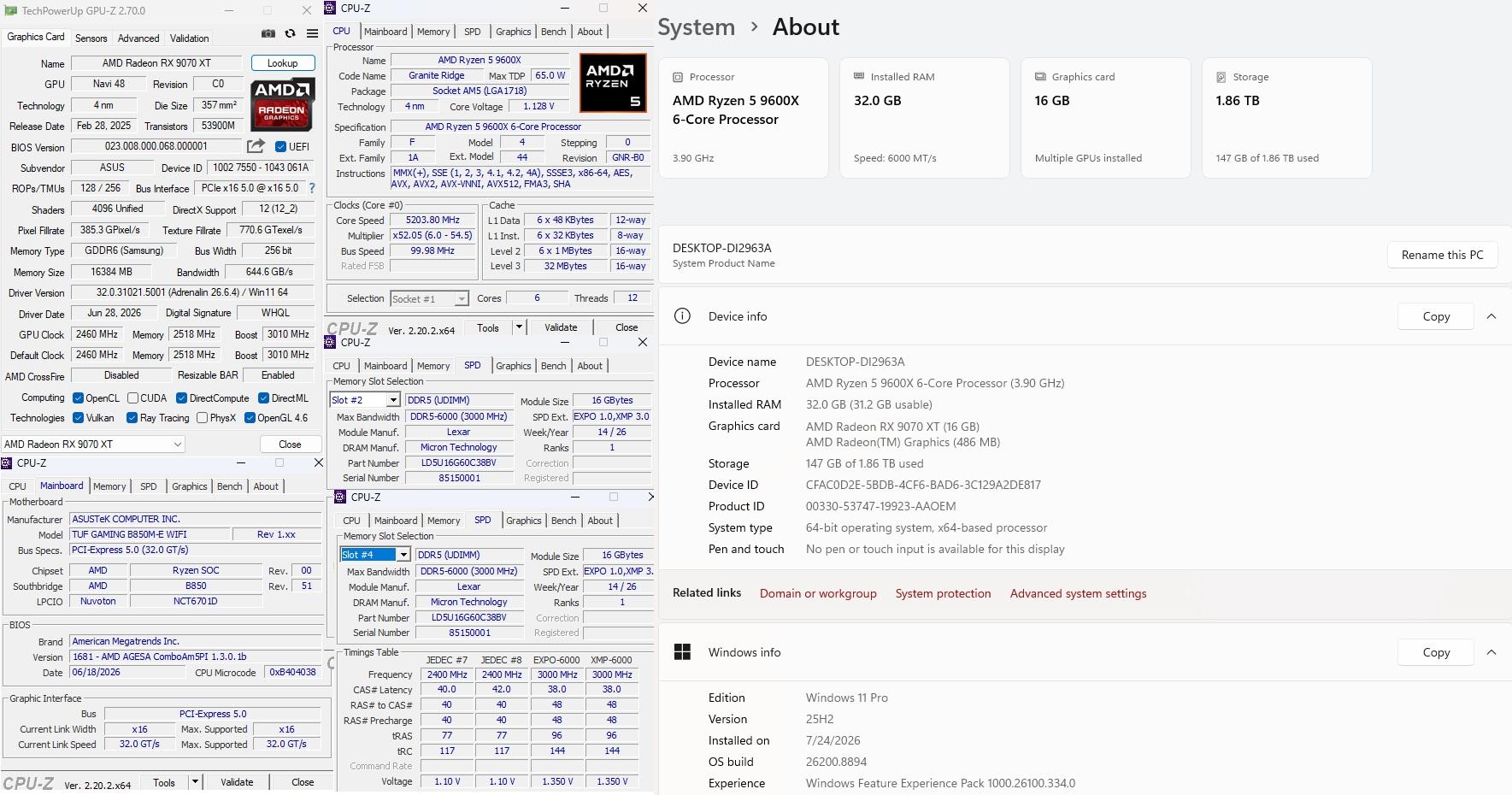Click the motherboard model TUF GAMING B850M-E WIFI

click(x=151, y=534)
